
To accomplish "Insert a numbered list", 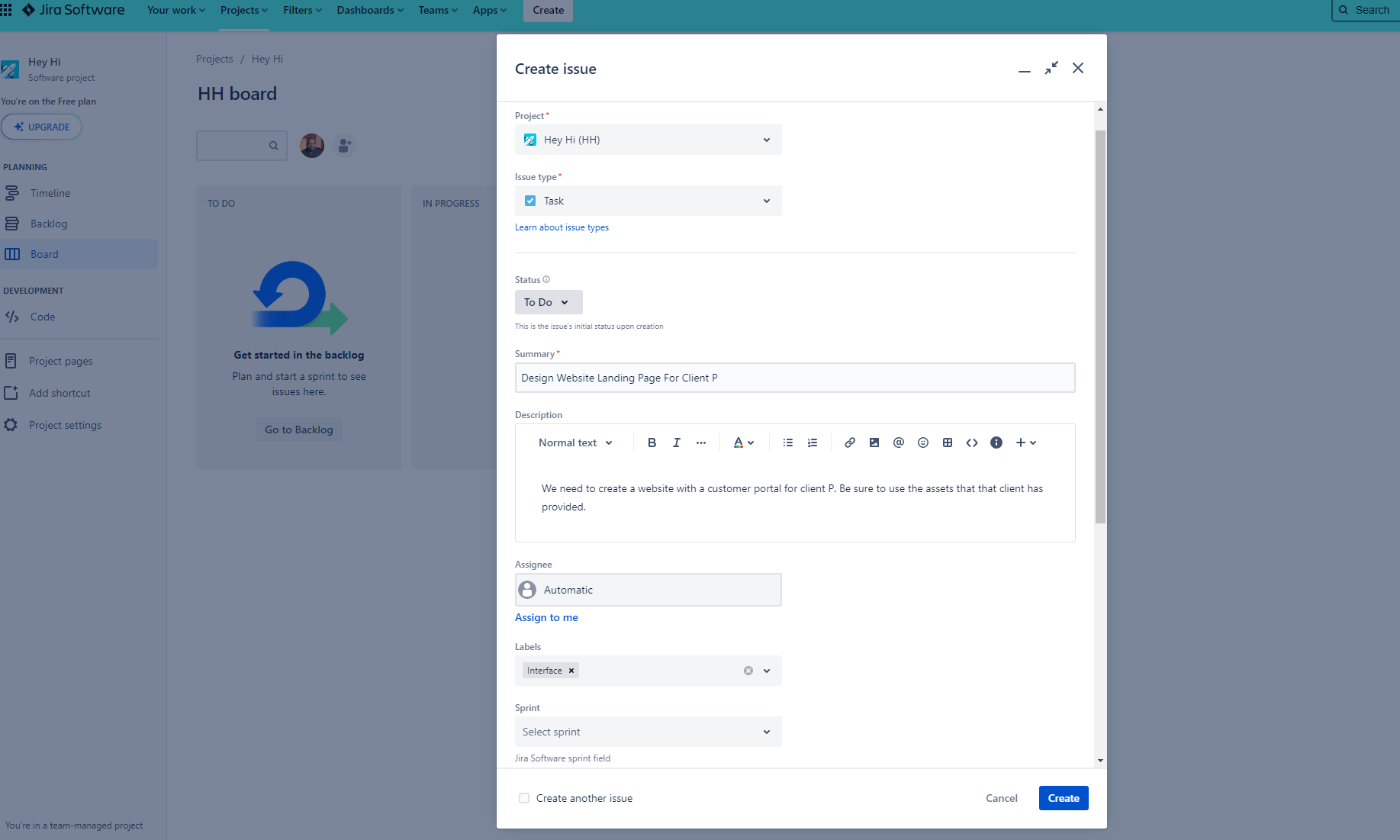I will pos(812,443).
